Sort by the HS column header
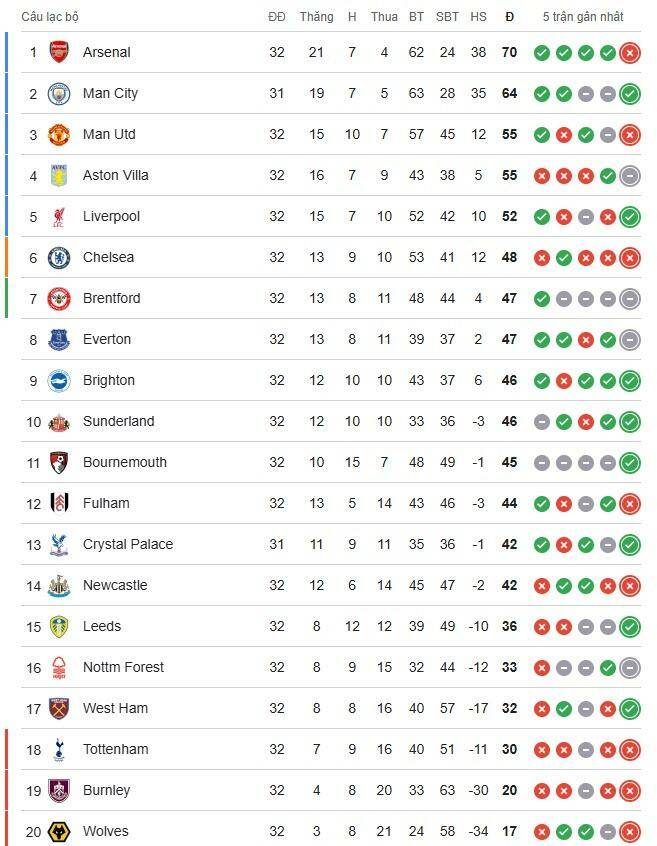657x846 pixels. click(478, 17)
